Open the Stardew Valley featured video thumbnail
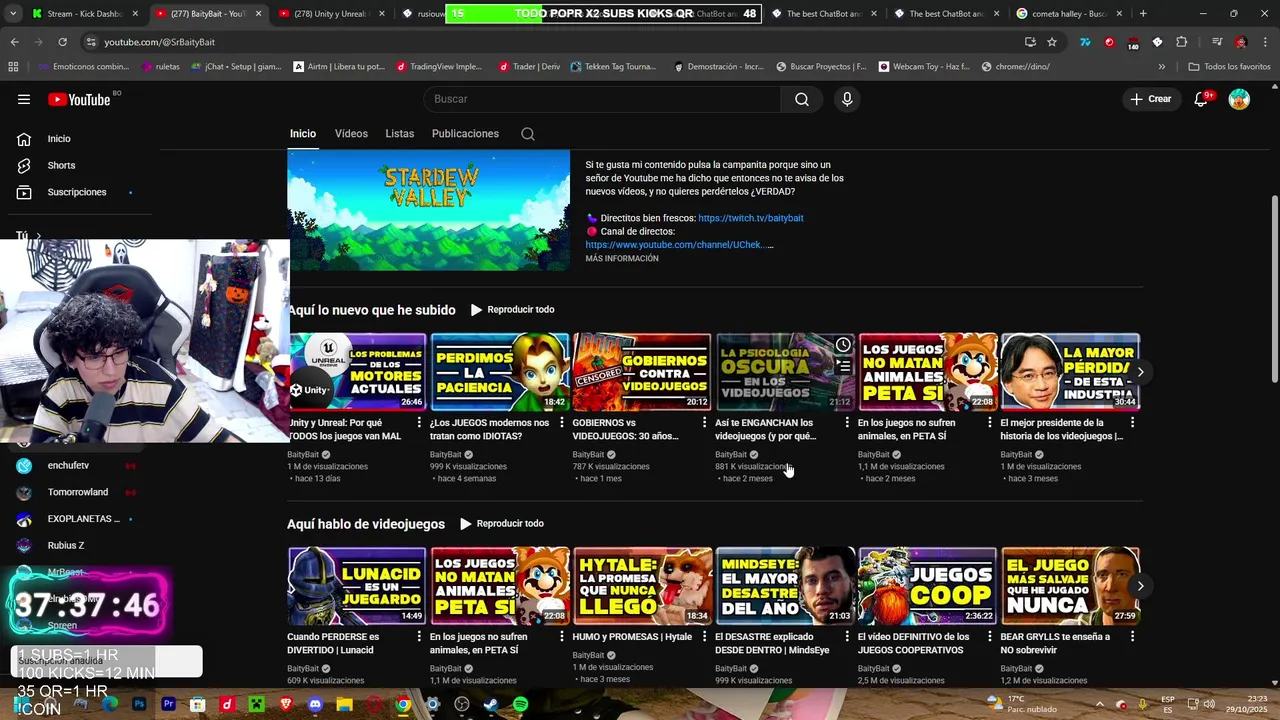 coord(428,210)
